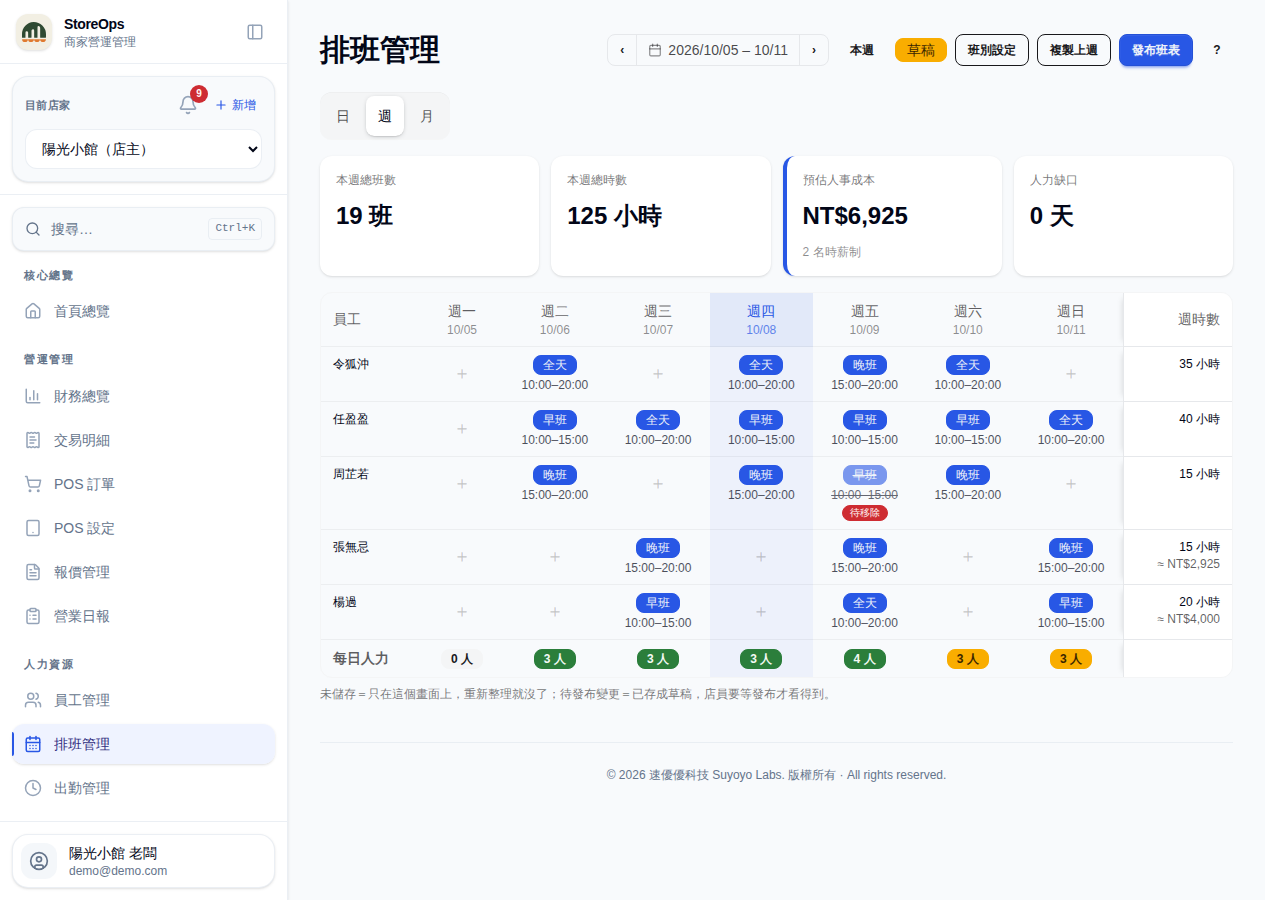Viewport: 1280px width, 900px height.
Task: Open POS 訂單 cart icon
Action: click(33, 484)
